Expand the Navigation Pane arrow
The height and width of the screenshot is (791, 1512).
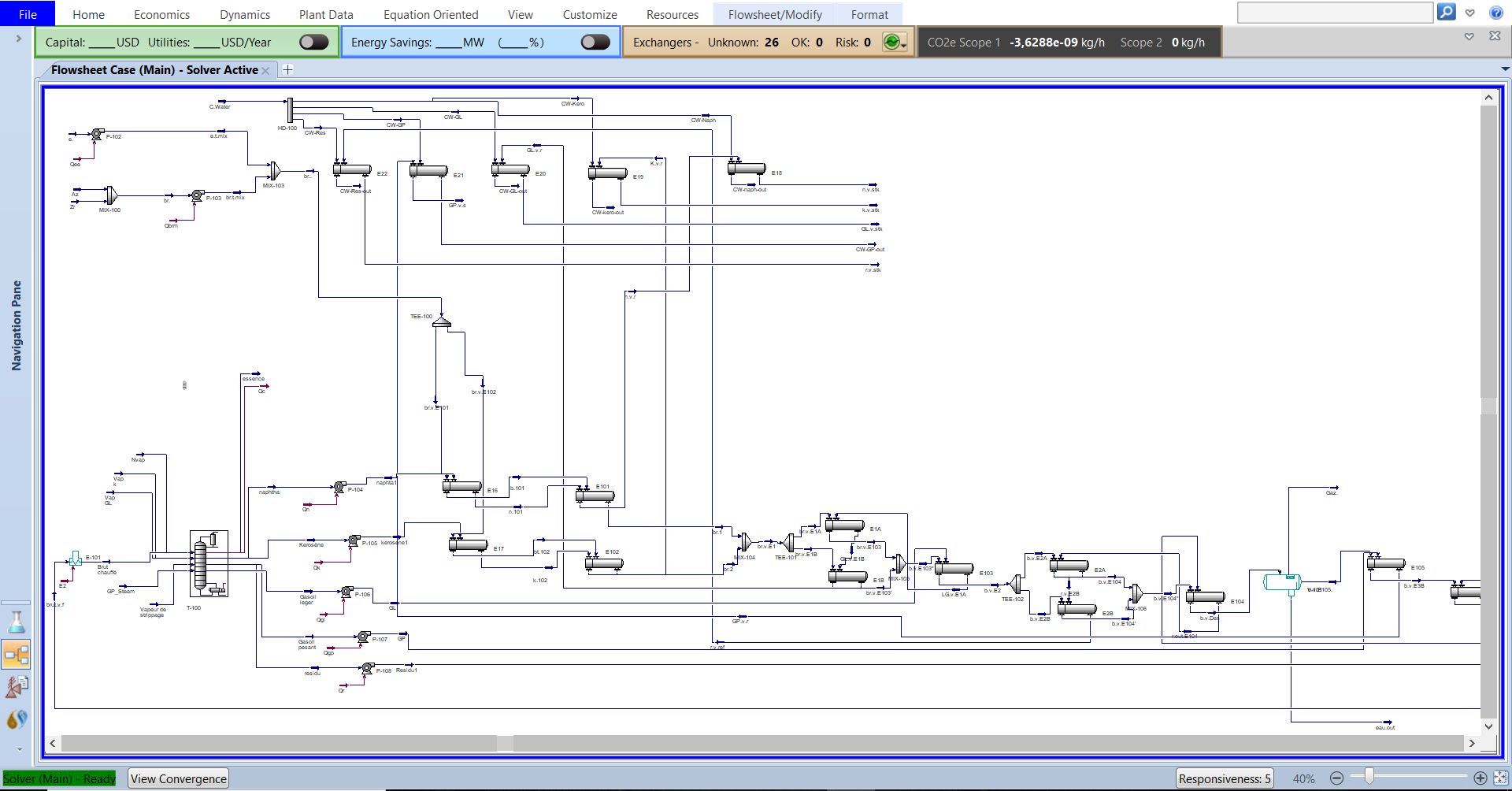[18, 38]
